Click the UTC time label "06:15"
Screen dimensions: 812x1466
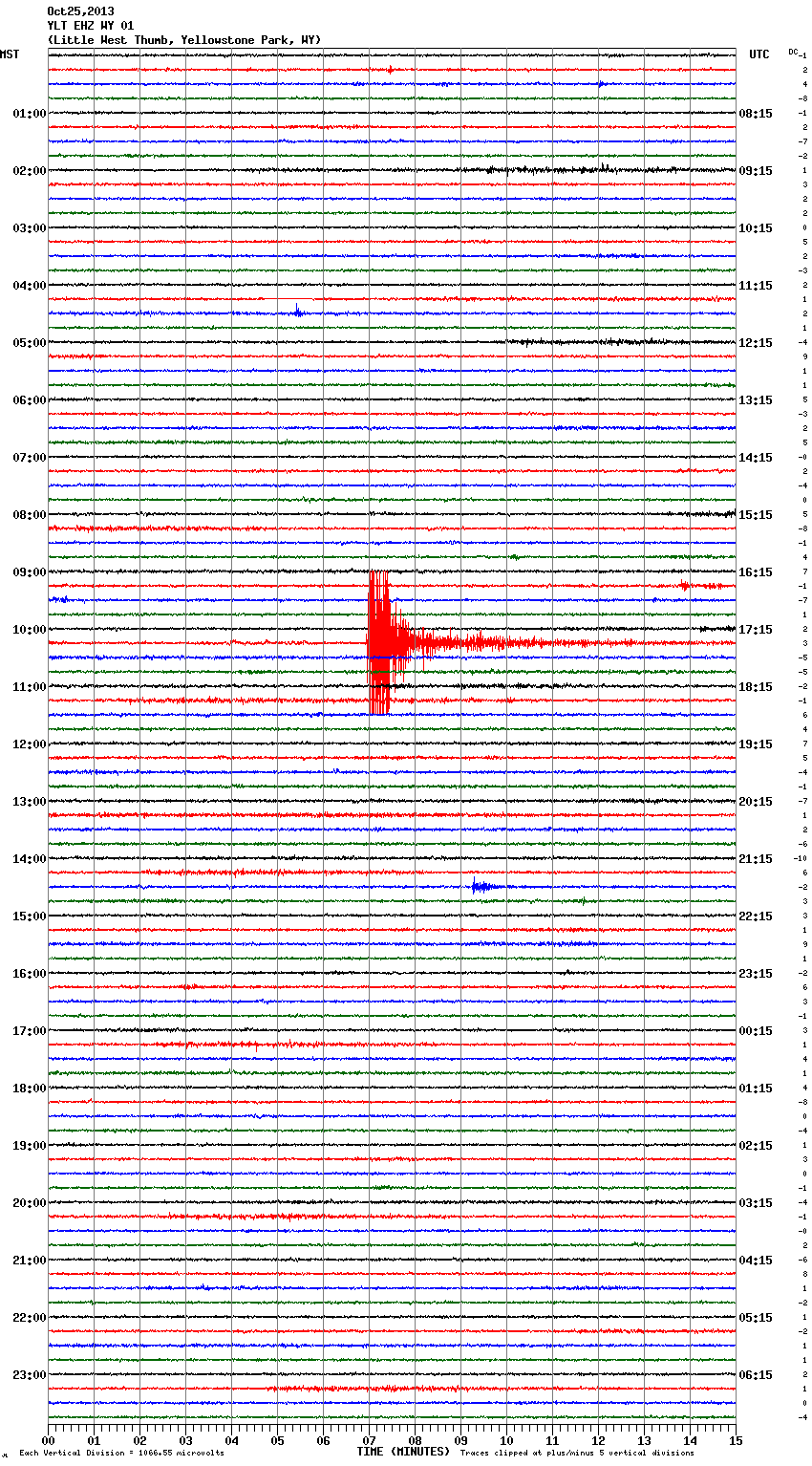click(756, 1375)
